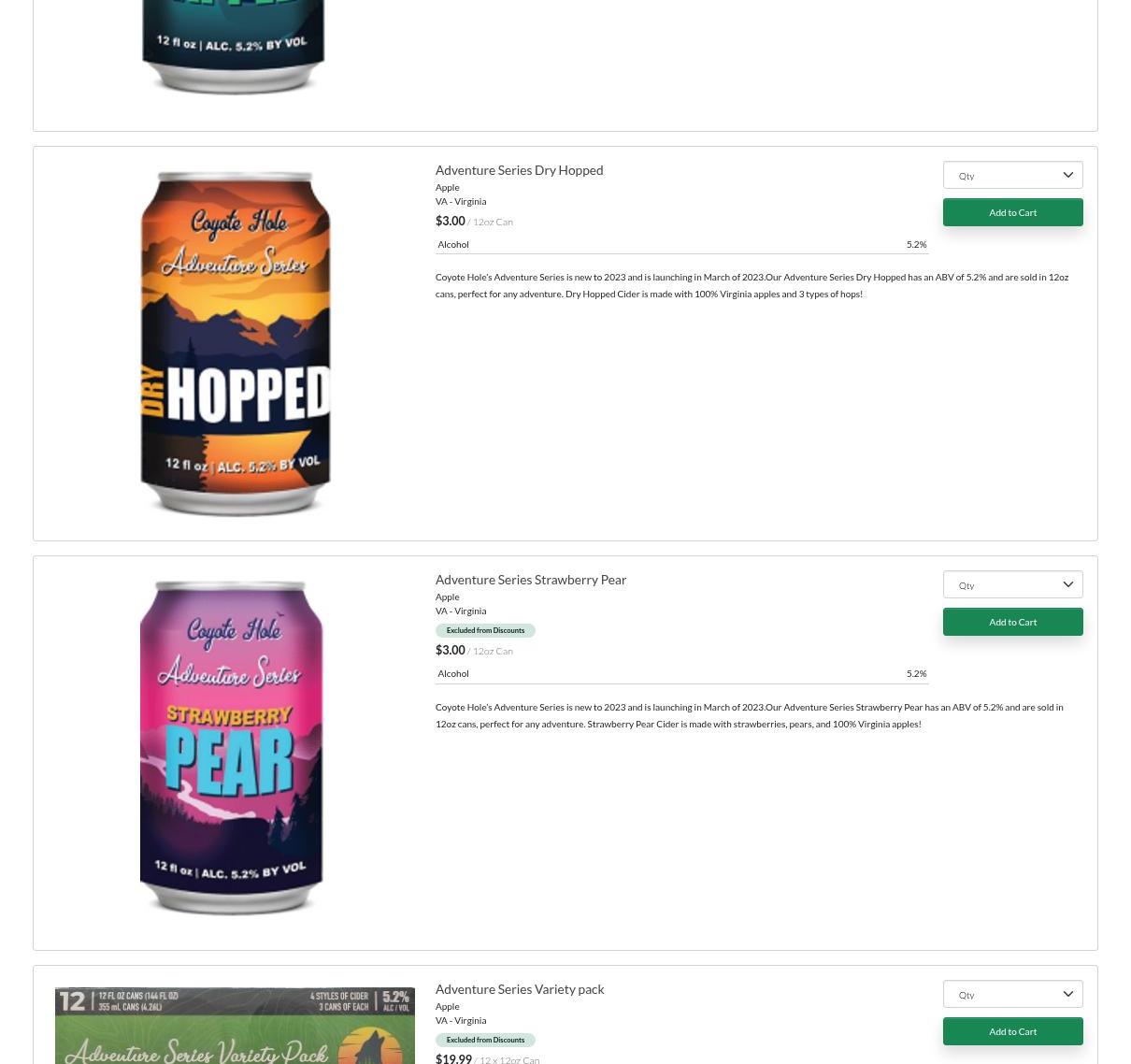View the Dry Hopped can image
The width and height of the screenshot is (1131, 1064).
click(235, 343)
